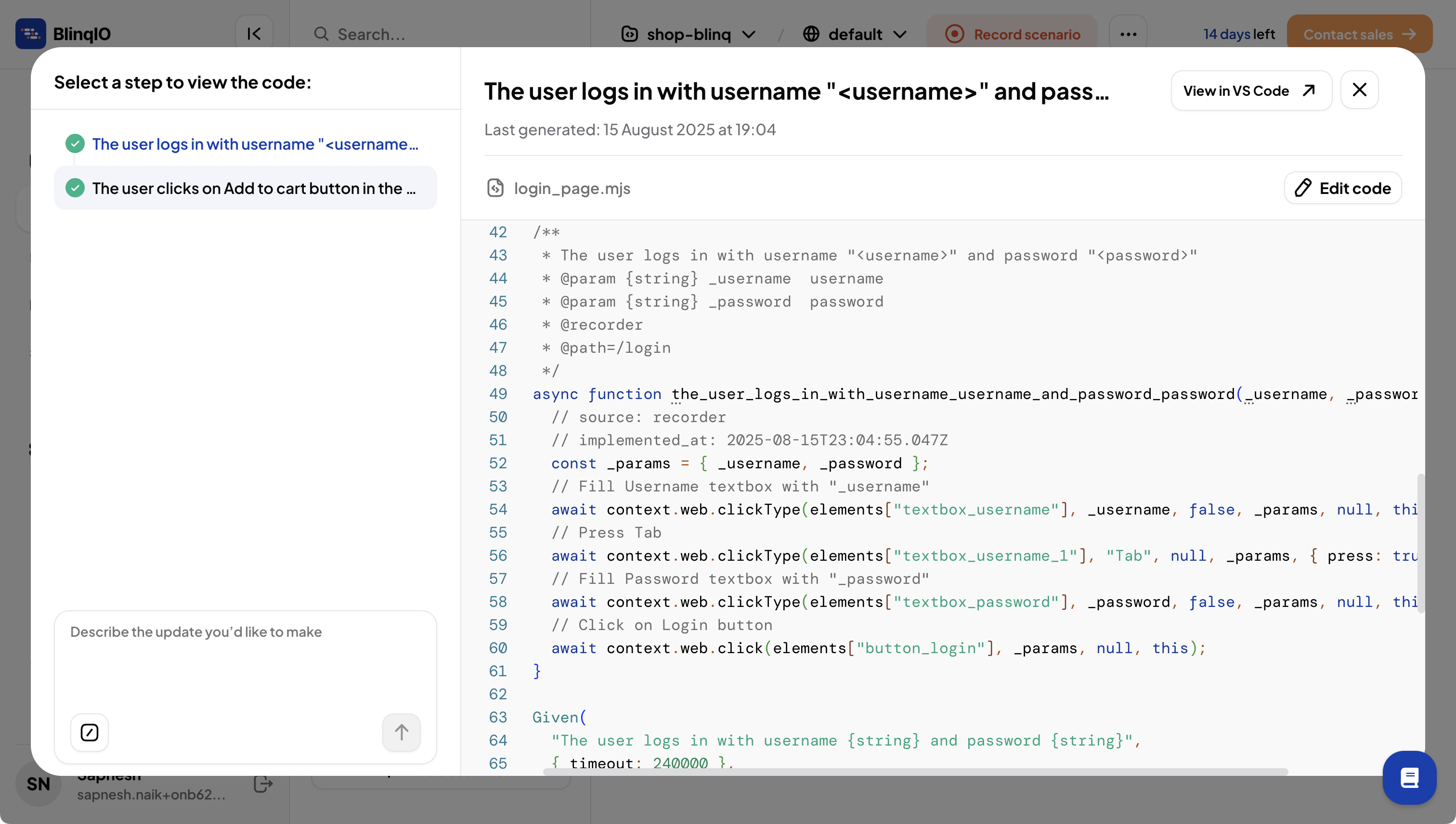The width and height of the screenshot is (1456, 824).
Task: Click the login_page.mjs file icon
Action: point(495,188)
